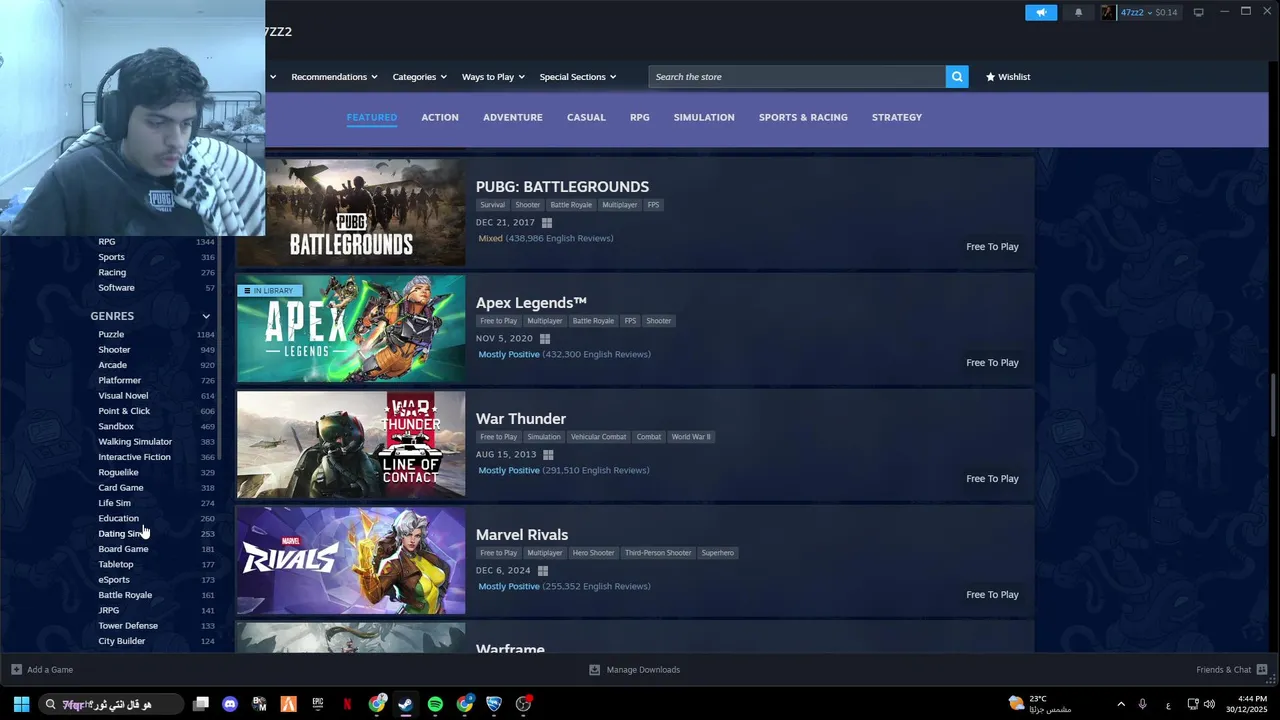This screenshot has height=720, width=1280.
Task: Open Task View in taskbar
Action: click(201, 704)
